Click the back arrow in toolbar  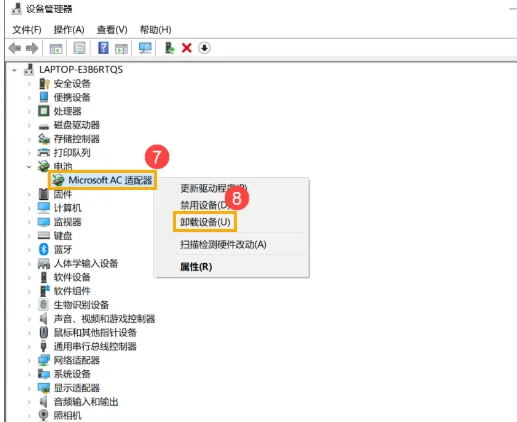[15, 48]
